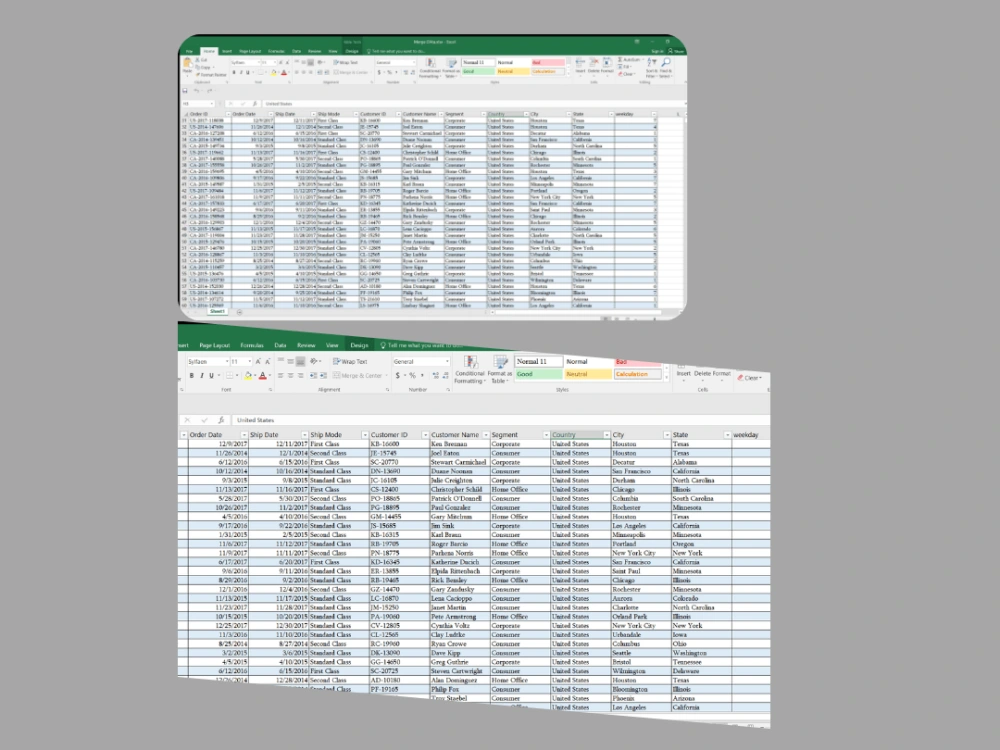The height and width of the screenshot is (750, 1000).
Task: Open Name Box dropdown in top window
Action: [x=212, y=103]
